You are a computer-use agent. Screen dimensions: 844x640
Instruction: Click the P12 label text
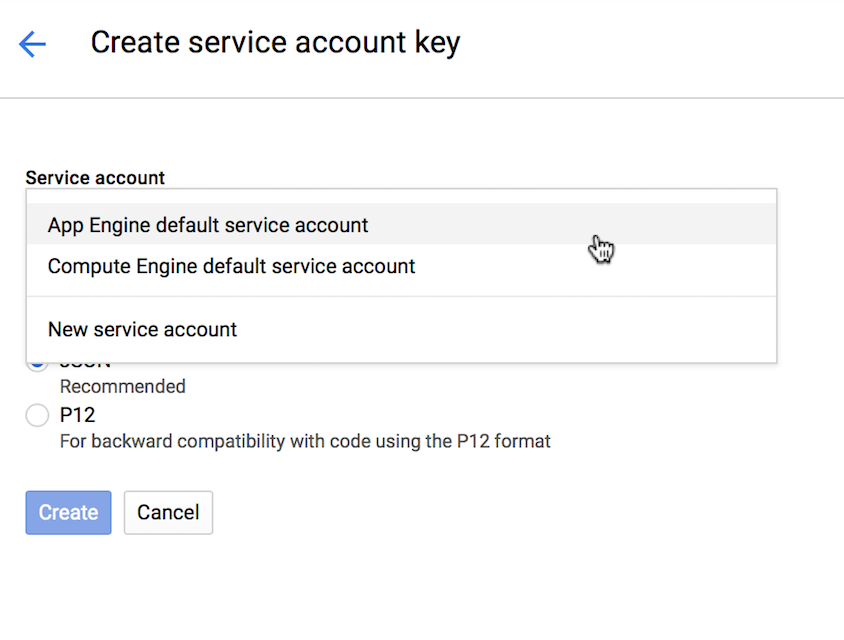tap(77, 415)
